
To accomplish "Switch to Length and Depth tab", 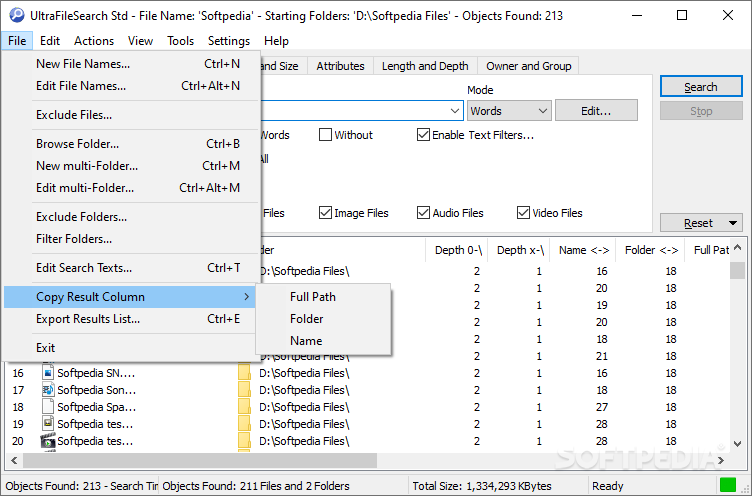I will 425,66.
